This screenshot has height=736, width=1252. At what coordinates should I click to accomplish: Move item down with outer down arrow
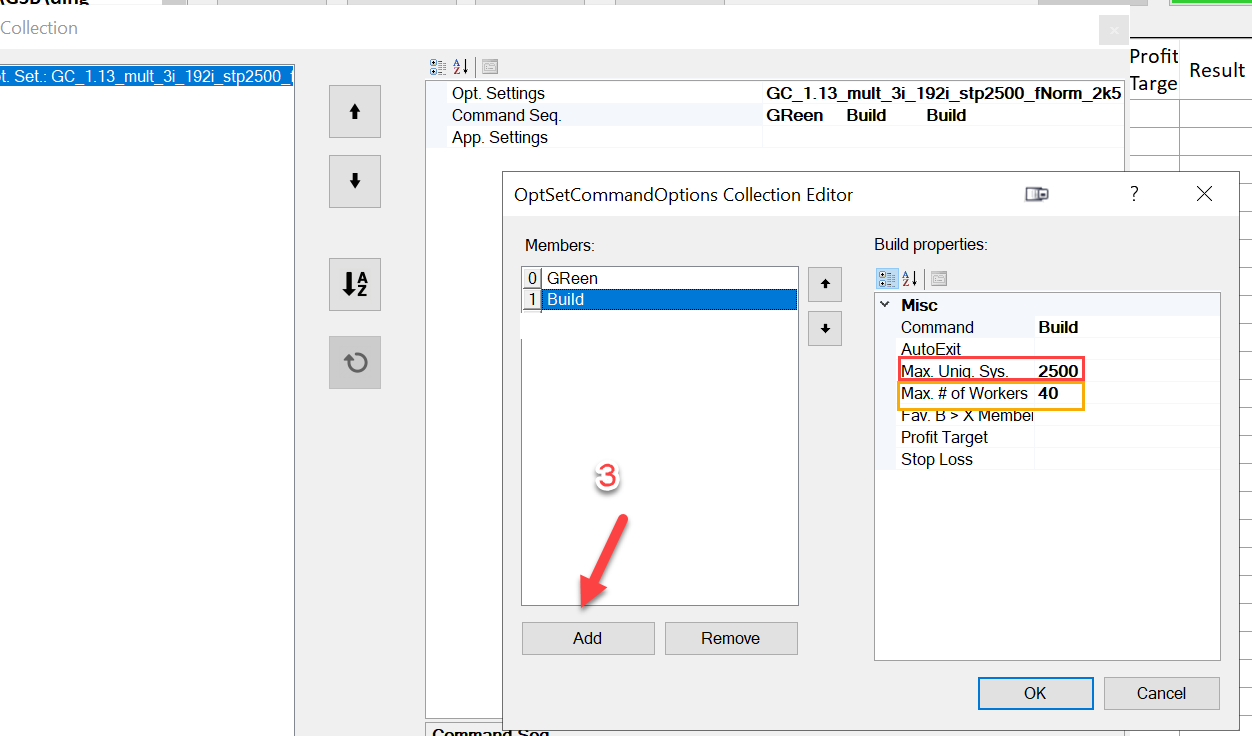pos(355,181)
